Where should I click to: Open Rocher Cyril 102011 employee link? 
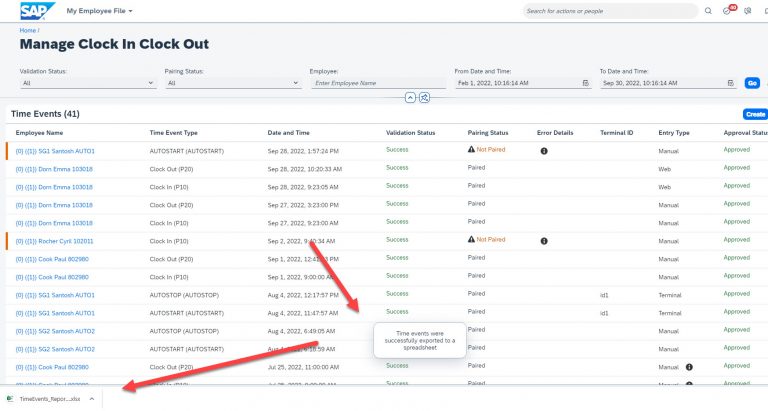pyautogui.click(x=54, y=241)
